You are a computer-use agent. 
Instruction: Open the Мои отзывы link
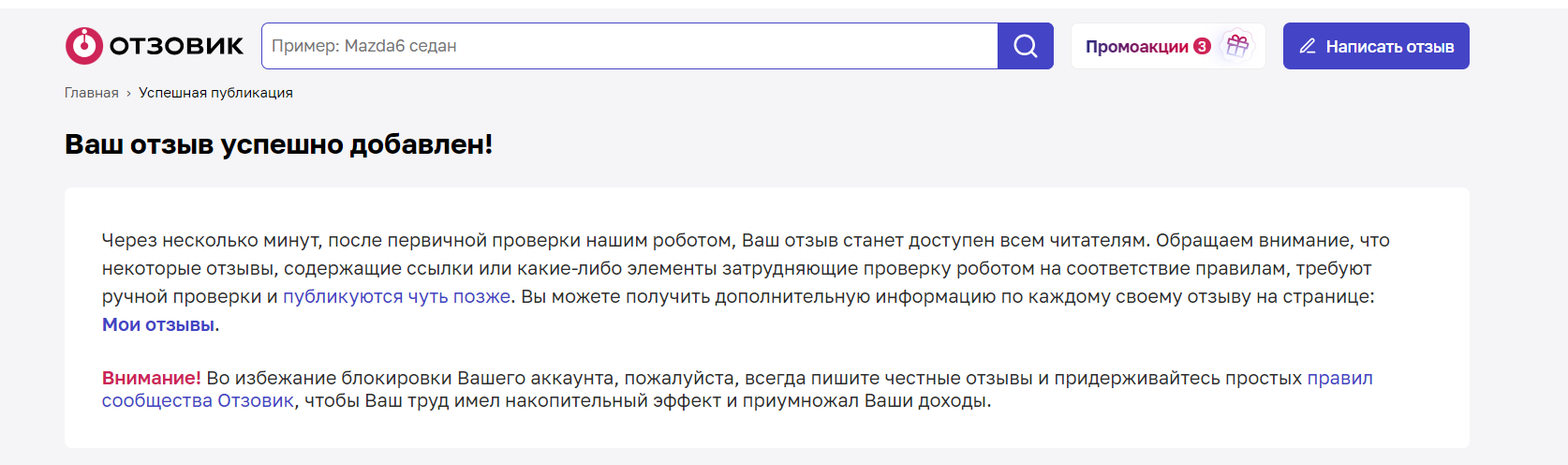coord(158,324)
